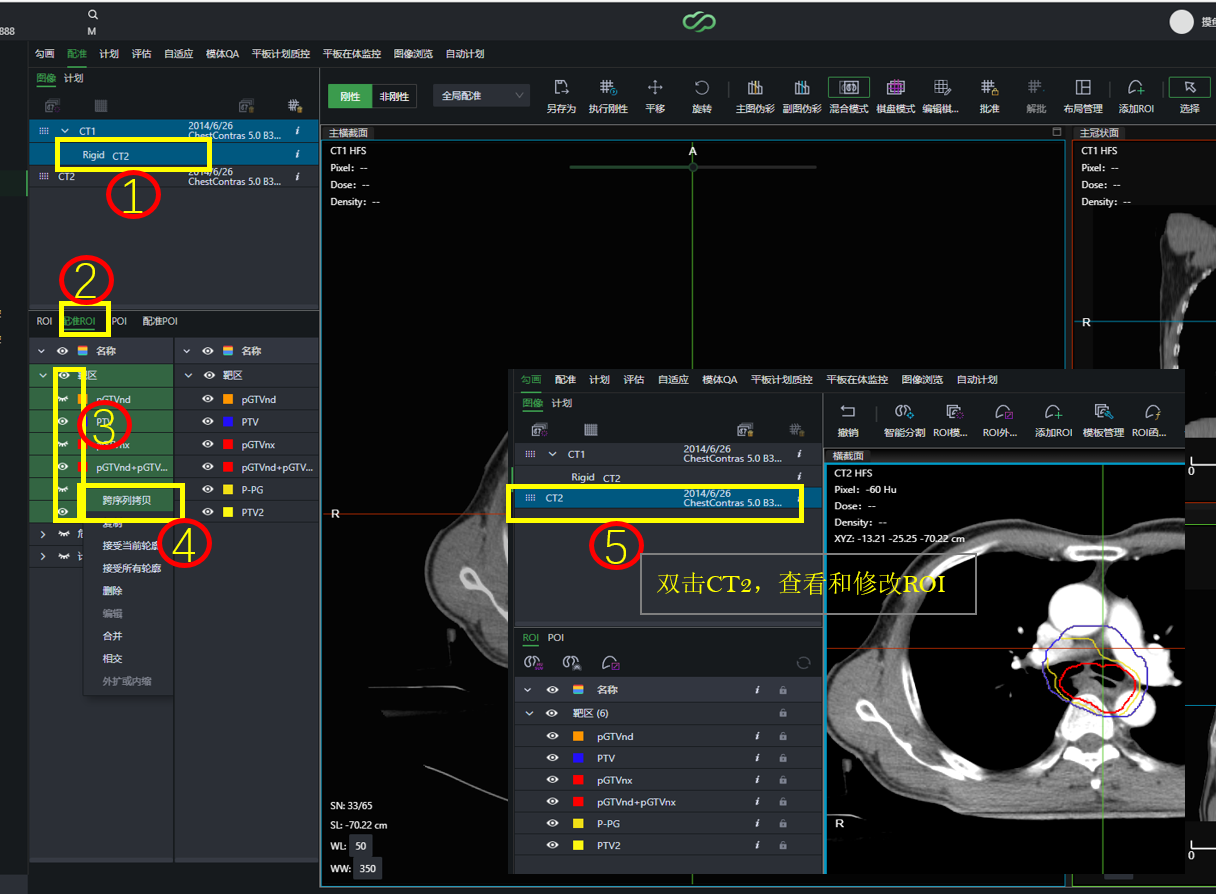
Task: Hide the P-PG ROI in the inset list
Action: (551, 824)
